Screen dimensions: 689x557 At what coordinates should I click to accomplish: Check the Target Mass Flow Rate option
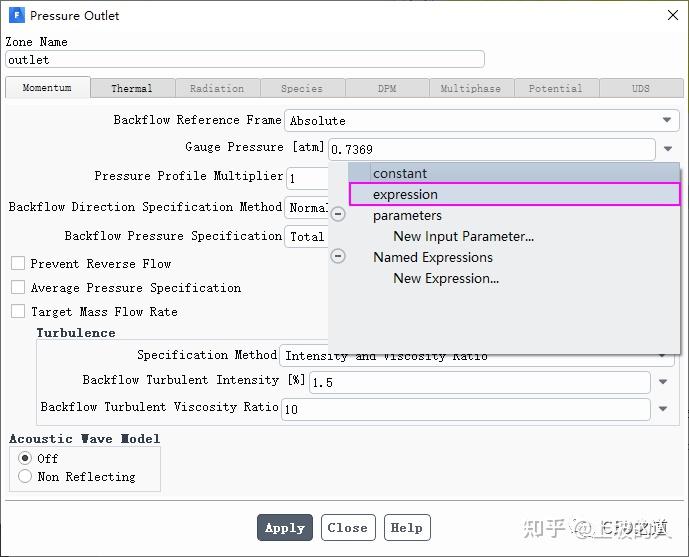(x=18, y=312)
